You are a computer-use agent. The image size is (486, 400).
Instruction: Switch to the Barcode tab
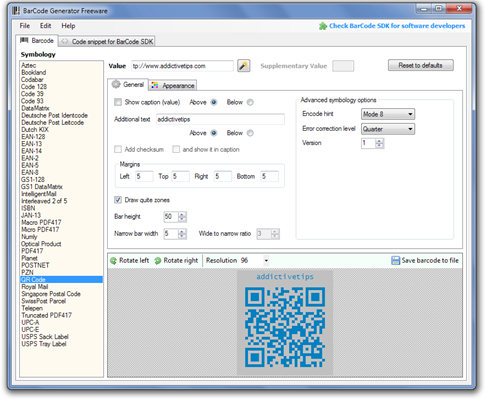[37, 41]
